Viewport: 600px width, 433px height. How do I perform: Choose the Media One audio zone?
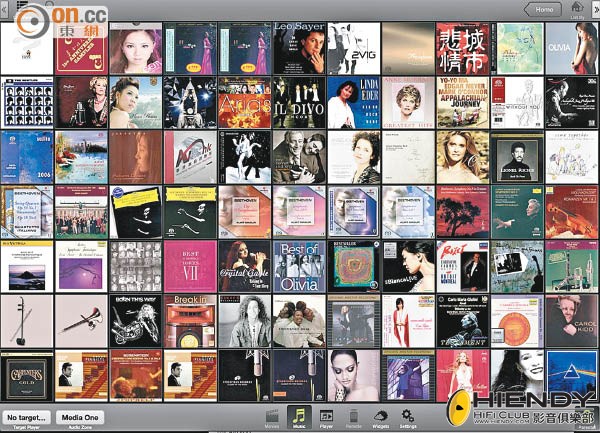coord(79,416)
